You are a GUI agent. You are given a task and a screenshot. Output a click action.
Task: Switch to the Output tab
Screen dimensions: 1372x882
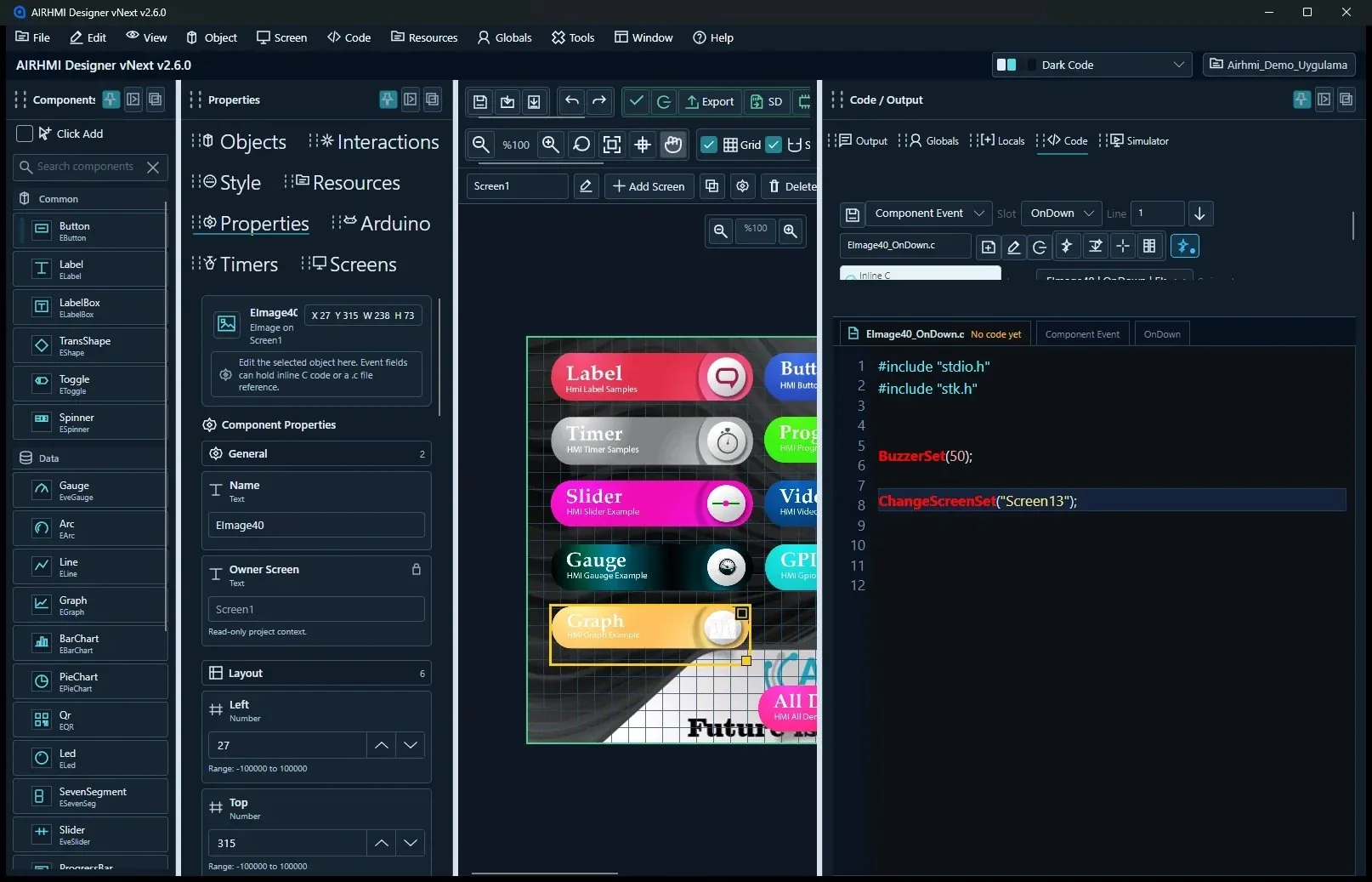point(863,141)
